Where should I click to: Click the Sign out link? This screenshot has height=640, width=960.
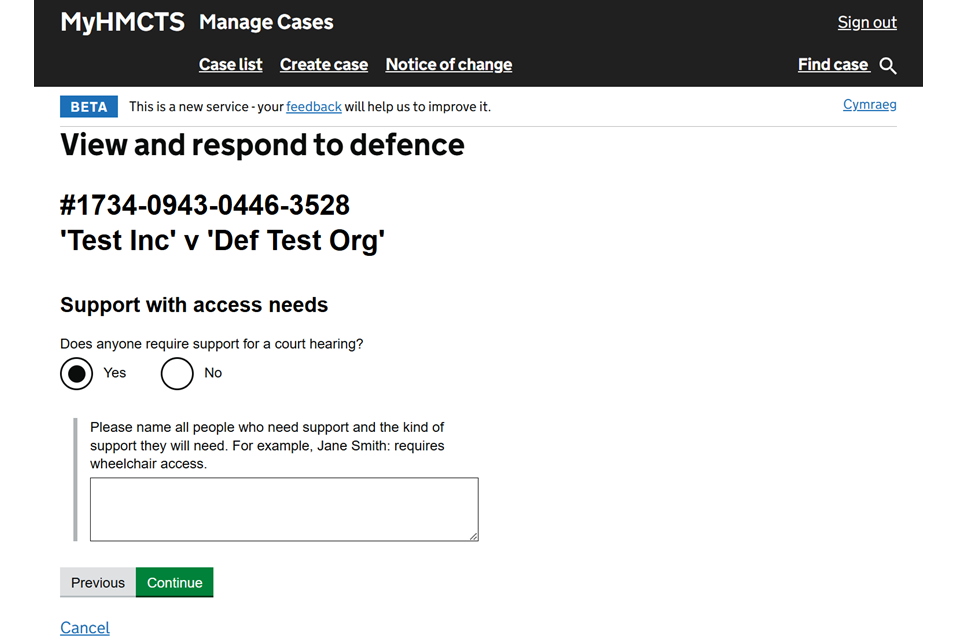[866, 23]
